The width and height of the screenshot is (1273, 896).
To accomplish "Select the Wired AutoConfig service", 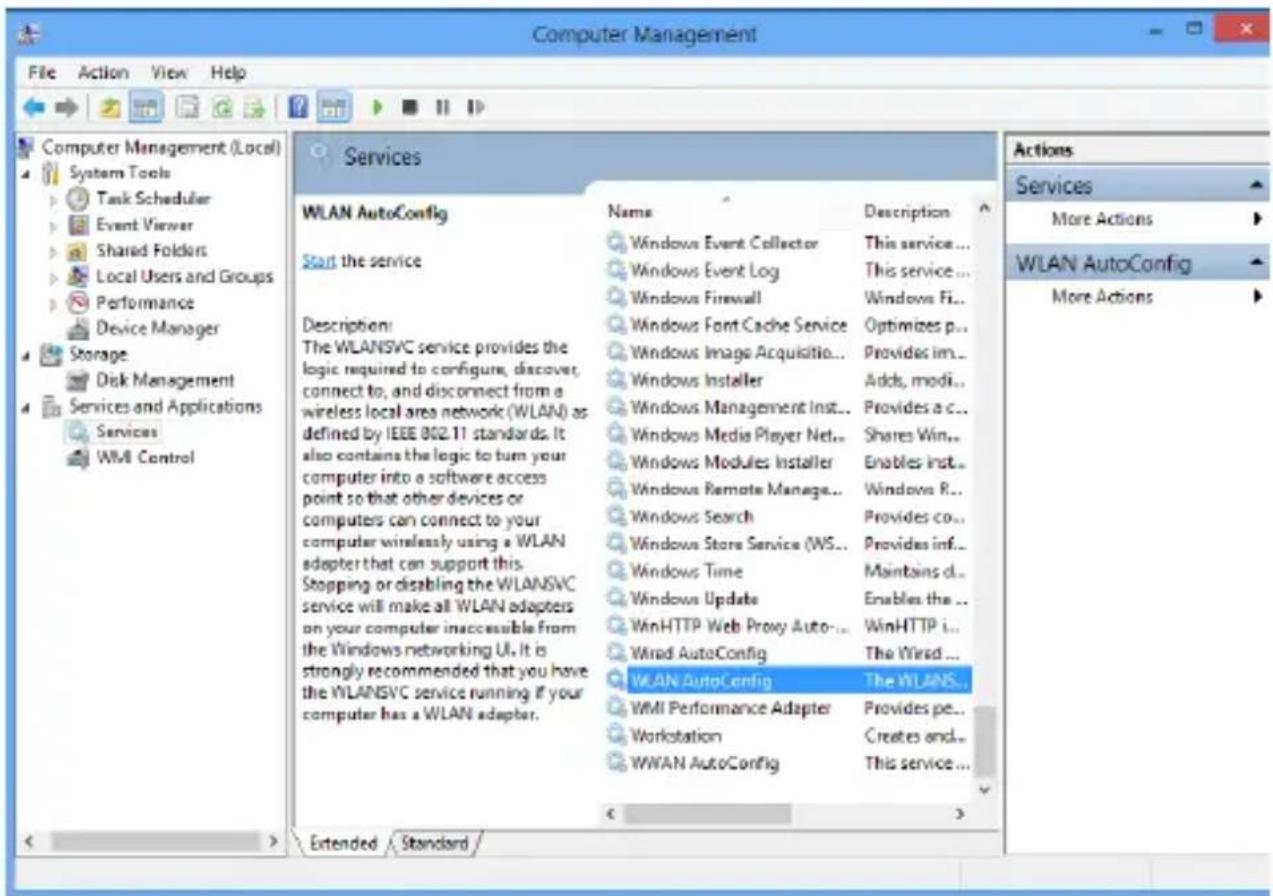I will pyautogui.click(x=698, y=653).
